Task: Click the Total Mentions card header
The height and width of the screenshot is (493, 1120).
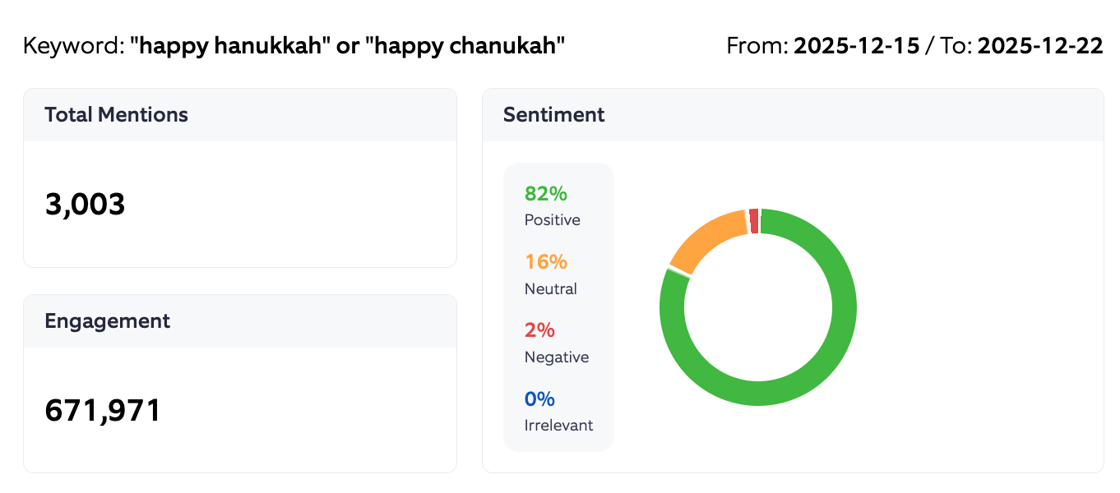Action: [116, 115]
